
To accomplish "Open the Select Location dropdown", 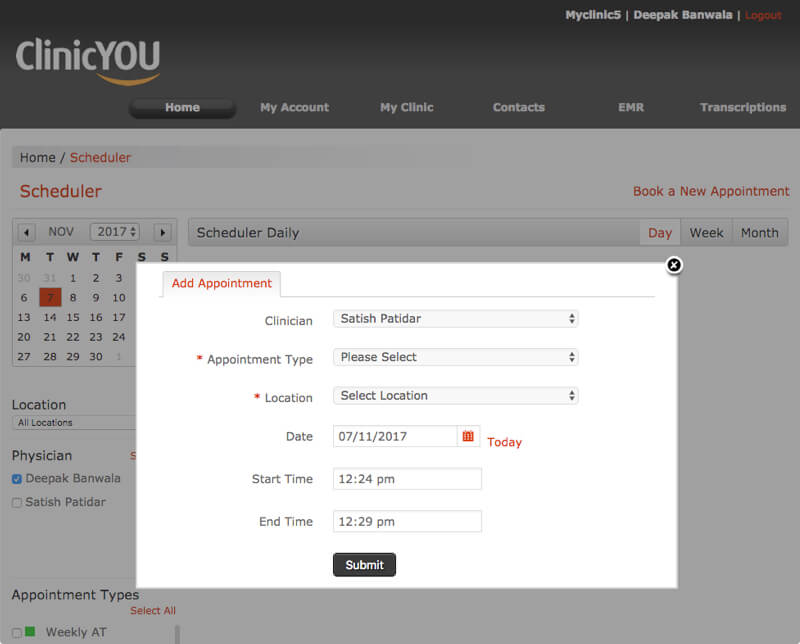I will (455, 396).
